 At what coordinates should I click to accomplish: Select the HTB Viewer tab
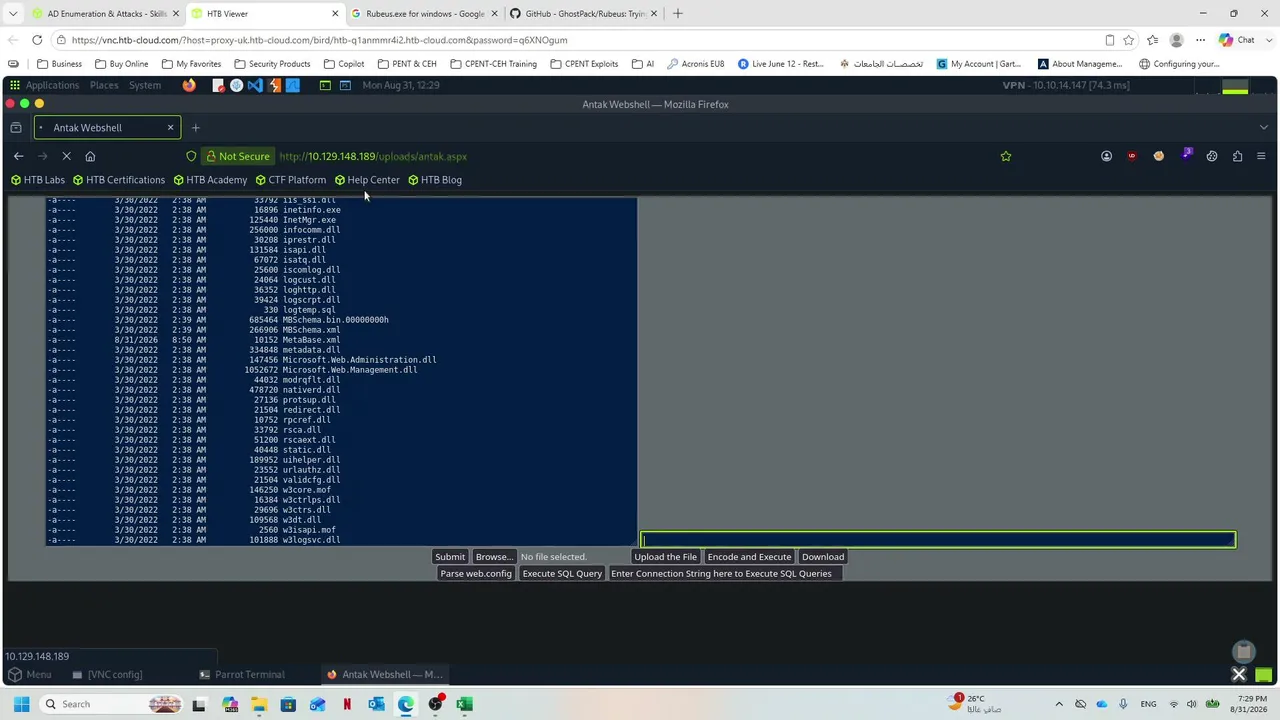(264, 14)
